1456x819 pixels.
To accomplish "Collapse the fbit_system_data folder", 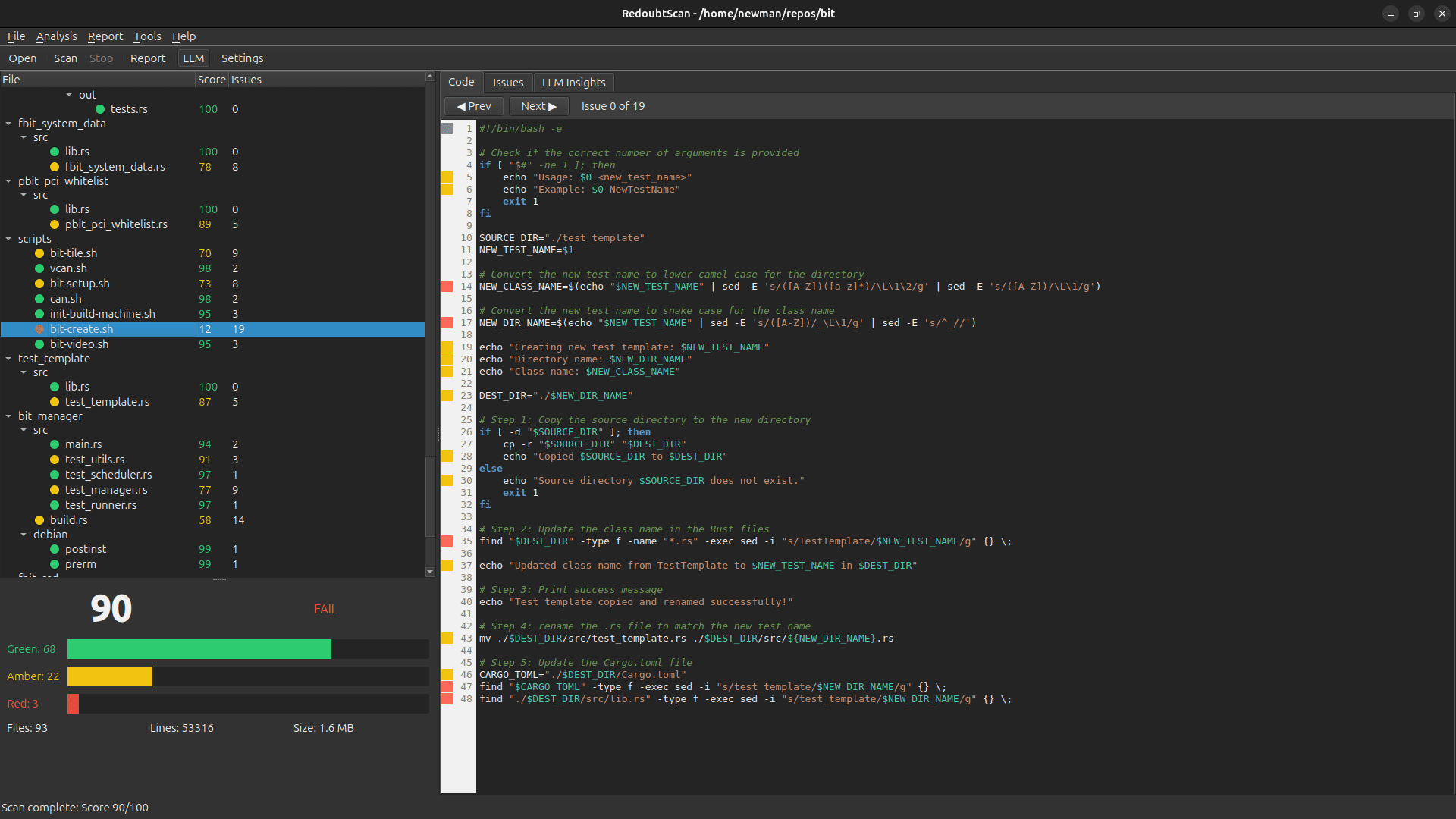I will pos(8,124).
